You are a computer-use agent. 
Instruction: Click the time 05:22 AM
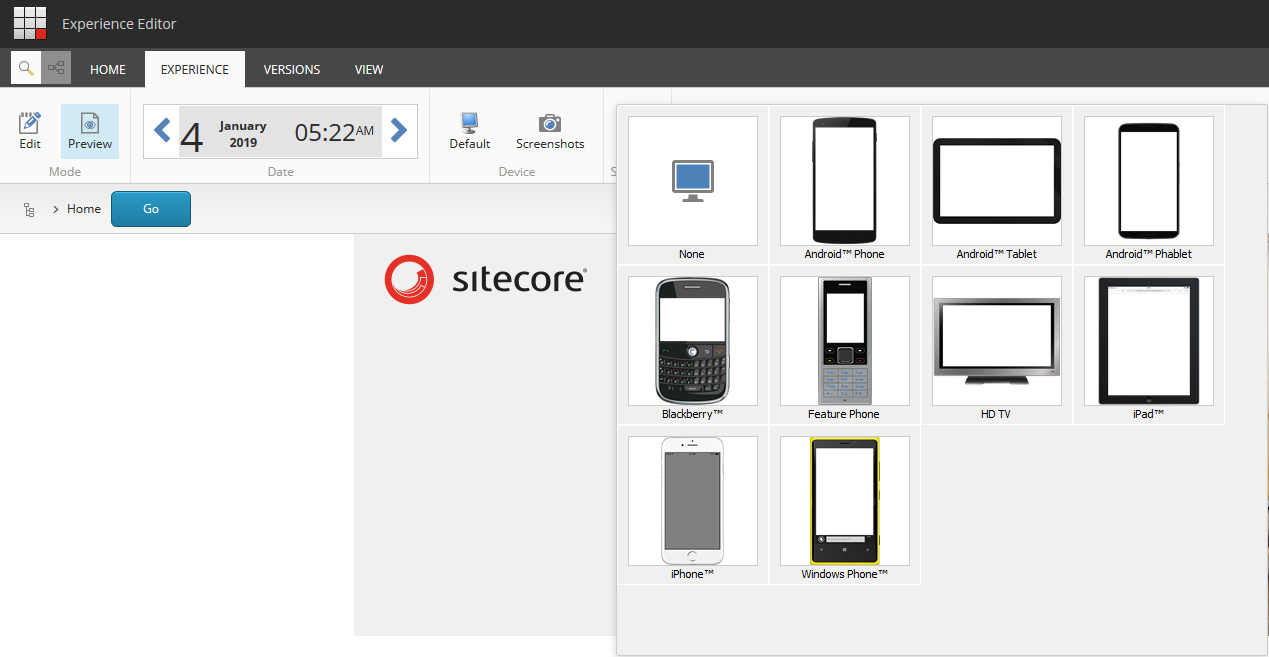[334, 132]
